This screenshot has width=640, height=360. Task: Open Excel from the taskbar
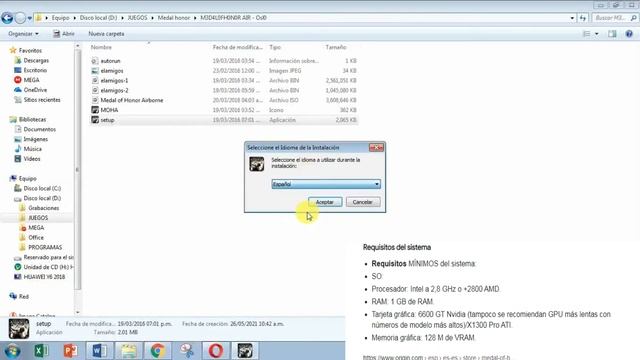pos(41,351)
